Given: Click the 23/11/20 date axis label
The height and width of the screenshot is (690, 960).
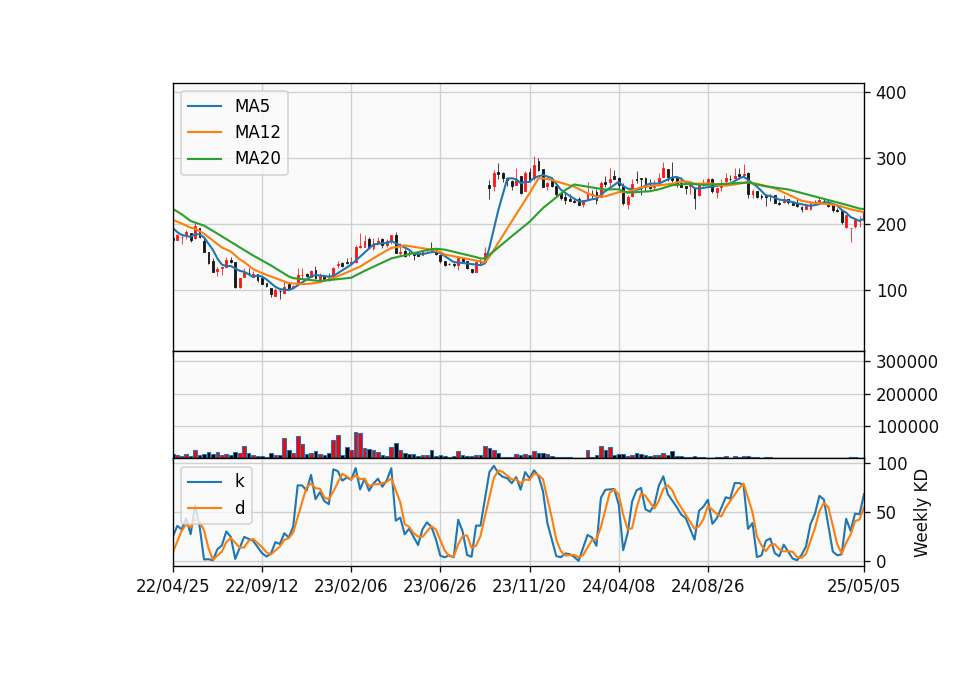Looking at the screenshot, I should click(x=529, y=586).
